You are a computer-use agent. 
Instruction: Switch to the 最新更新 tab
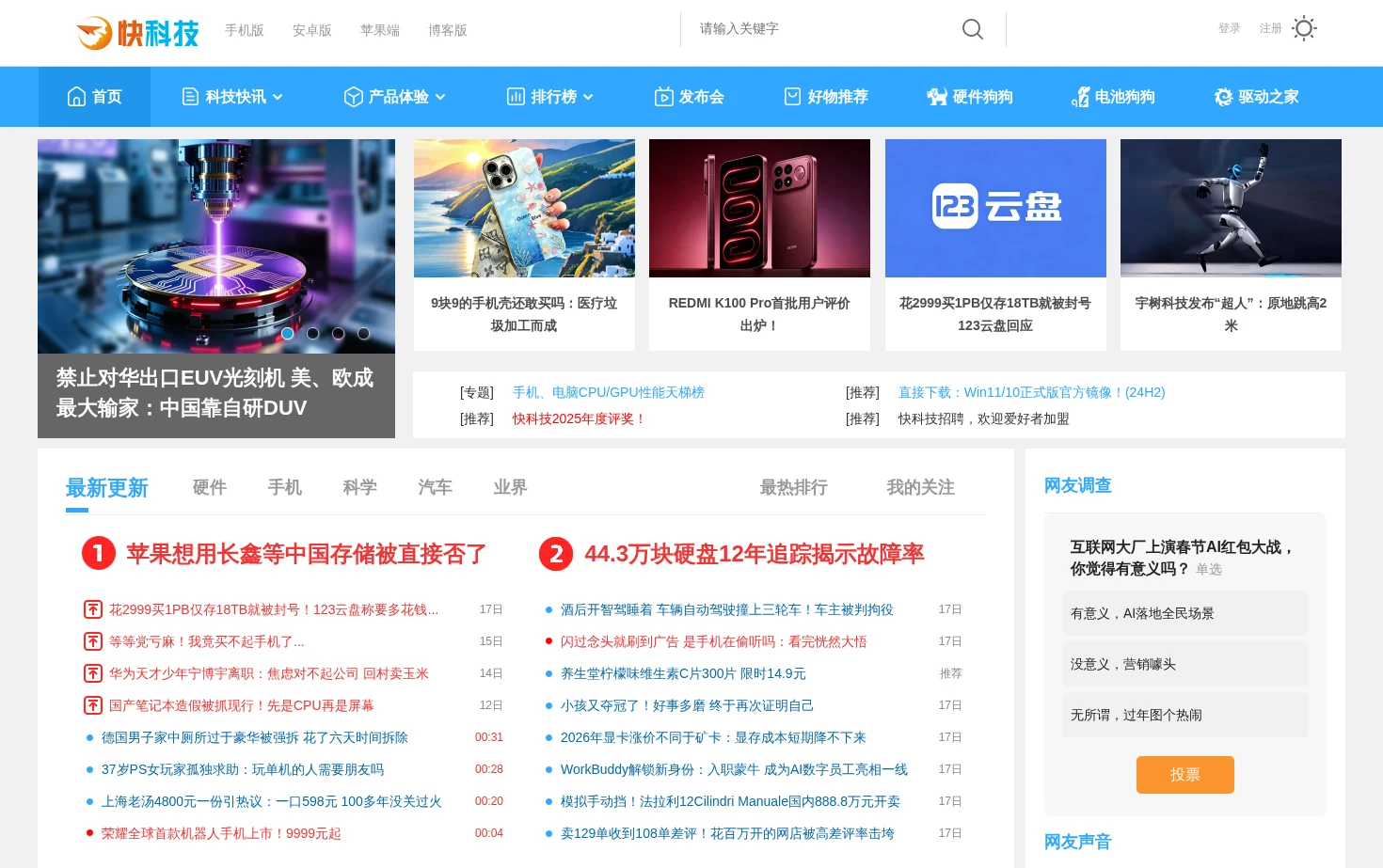point(106,488)
